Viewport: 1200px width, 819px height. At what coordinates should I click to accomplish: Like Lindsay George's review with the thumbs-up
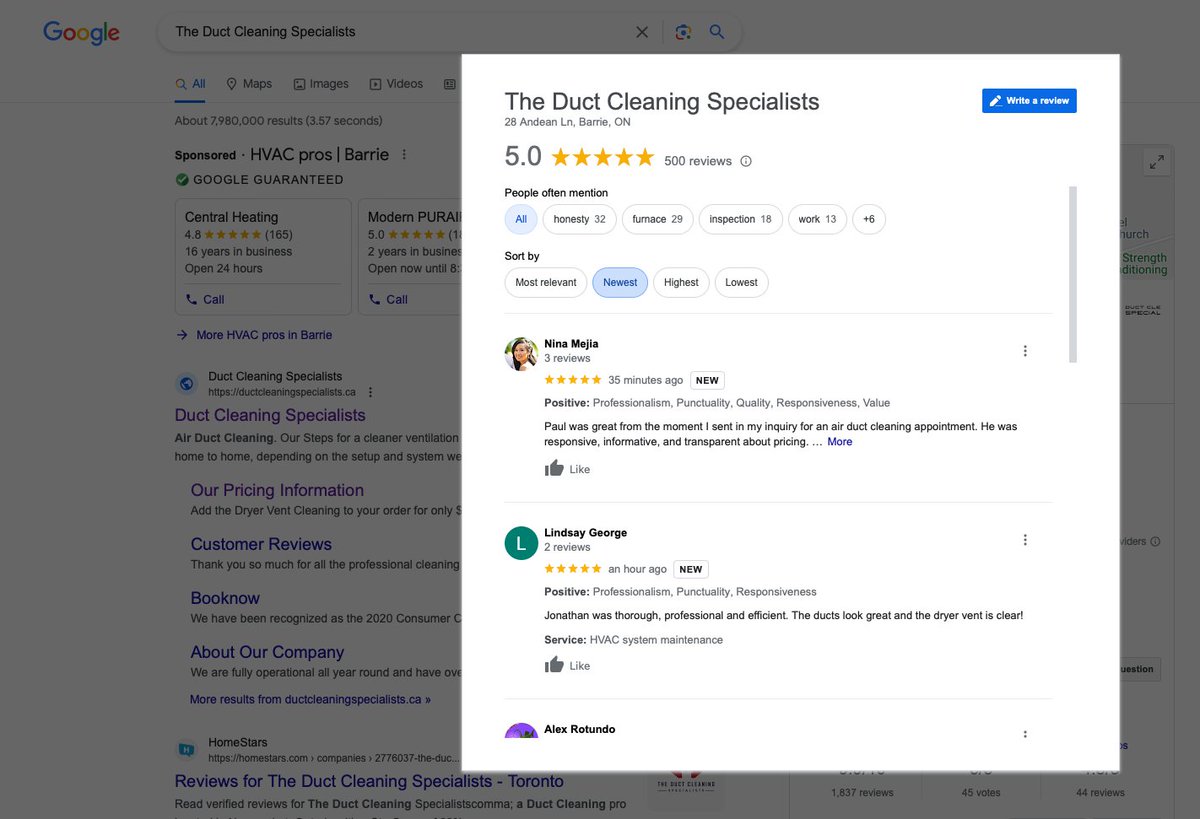(x=554, y=665)
